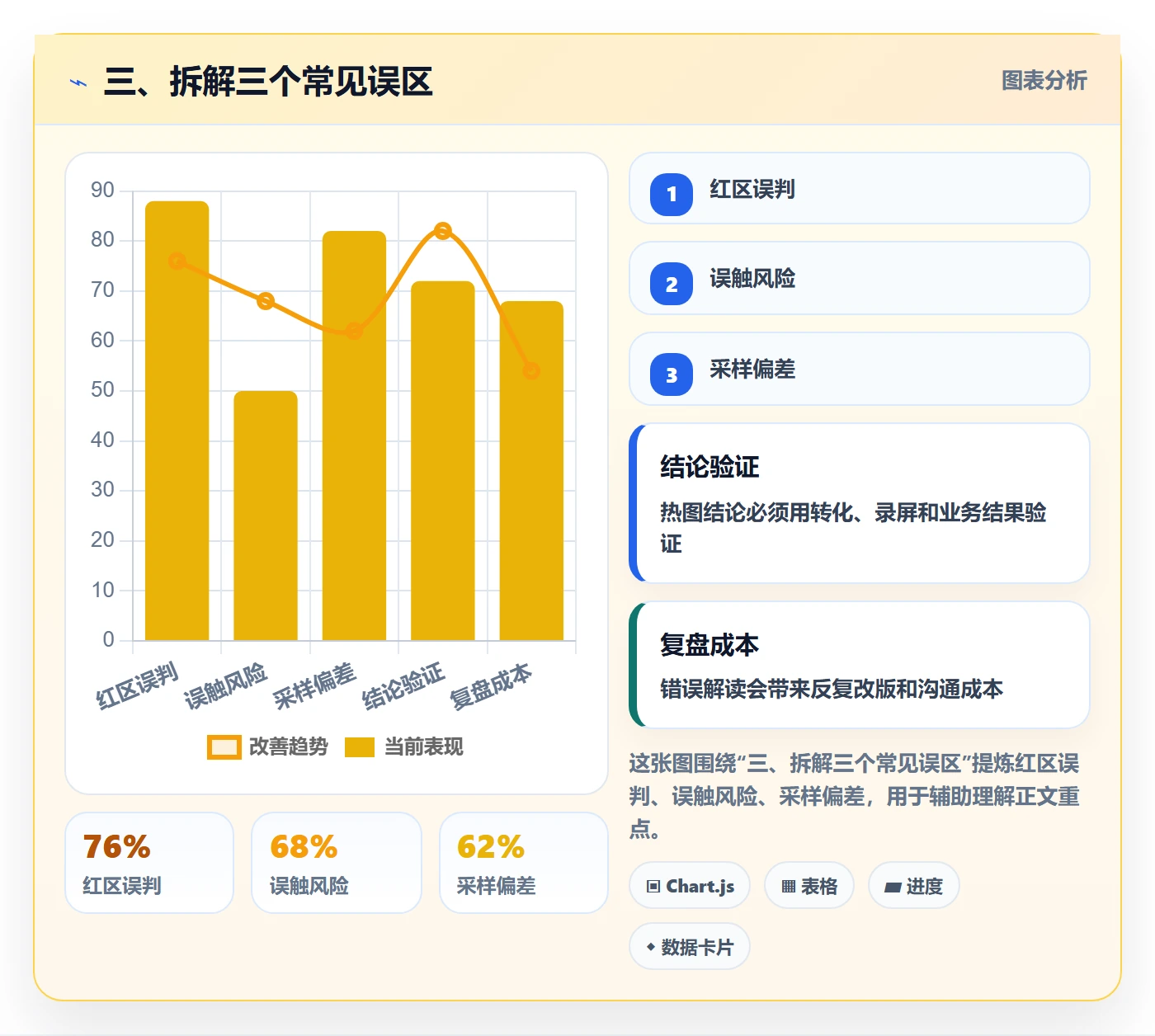Screen dimensions: 1155x1036
Task: Click the blue number 3 badge
Action: point(672,375)
